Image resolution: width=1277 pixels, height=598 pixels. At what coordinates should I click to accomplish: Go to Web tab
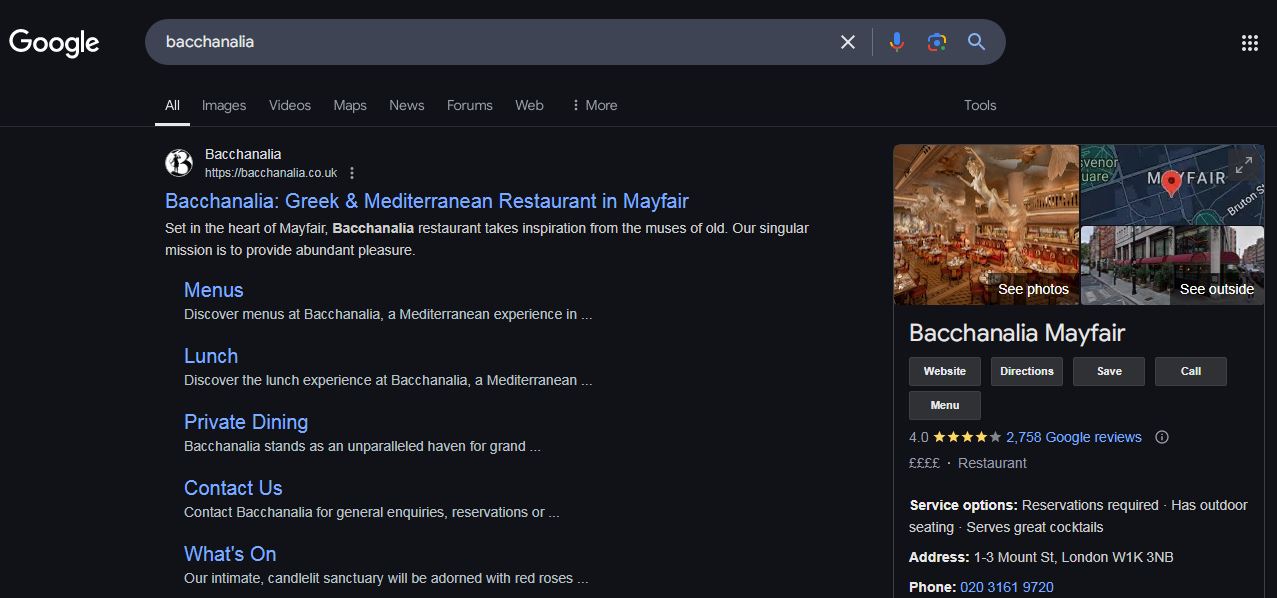tap(529, 105)
